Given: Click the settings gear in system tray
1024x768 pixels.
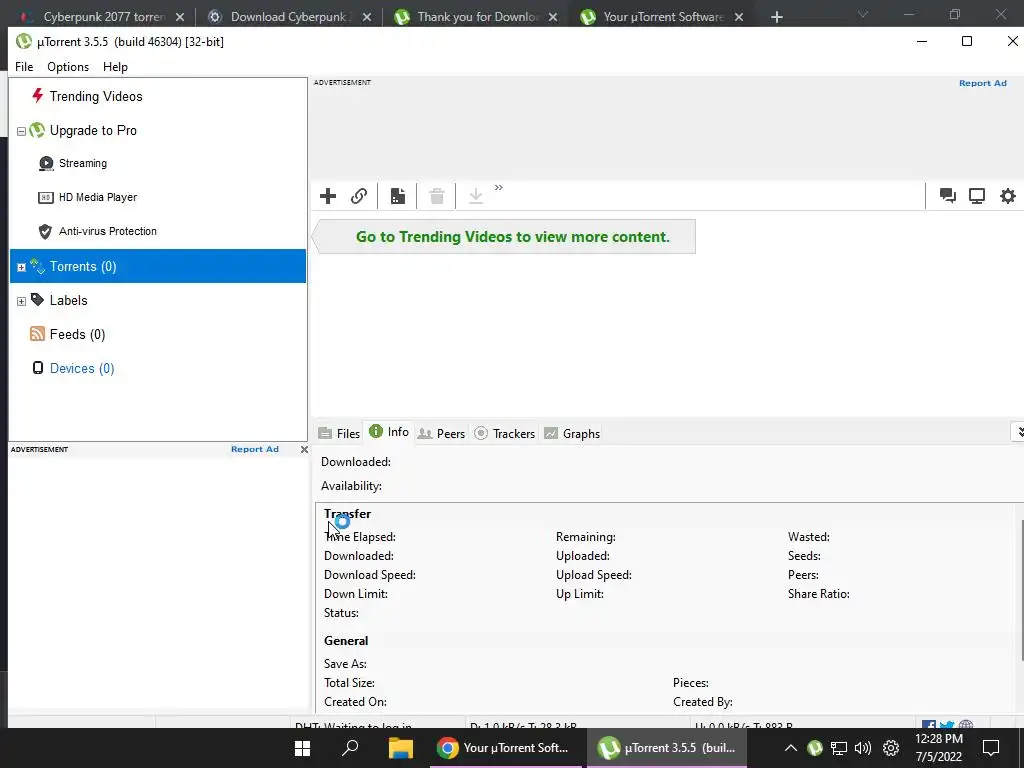Looking at the screenshot, I should pos(891,748).
